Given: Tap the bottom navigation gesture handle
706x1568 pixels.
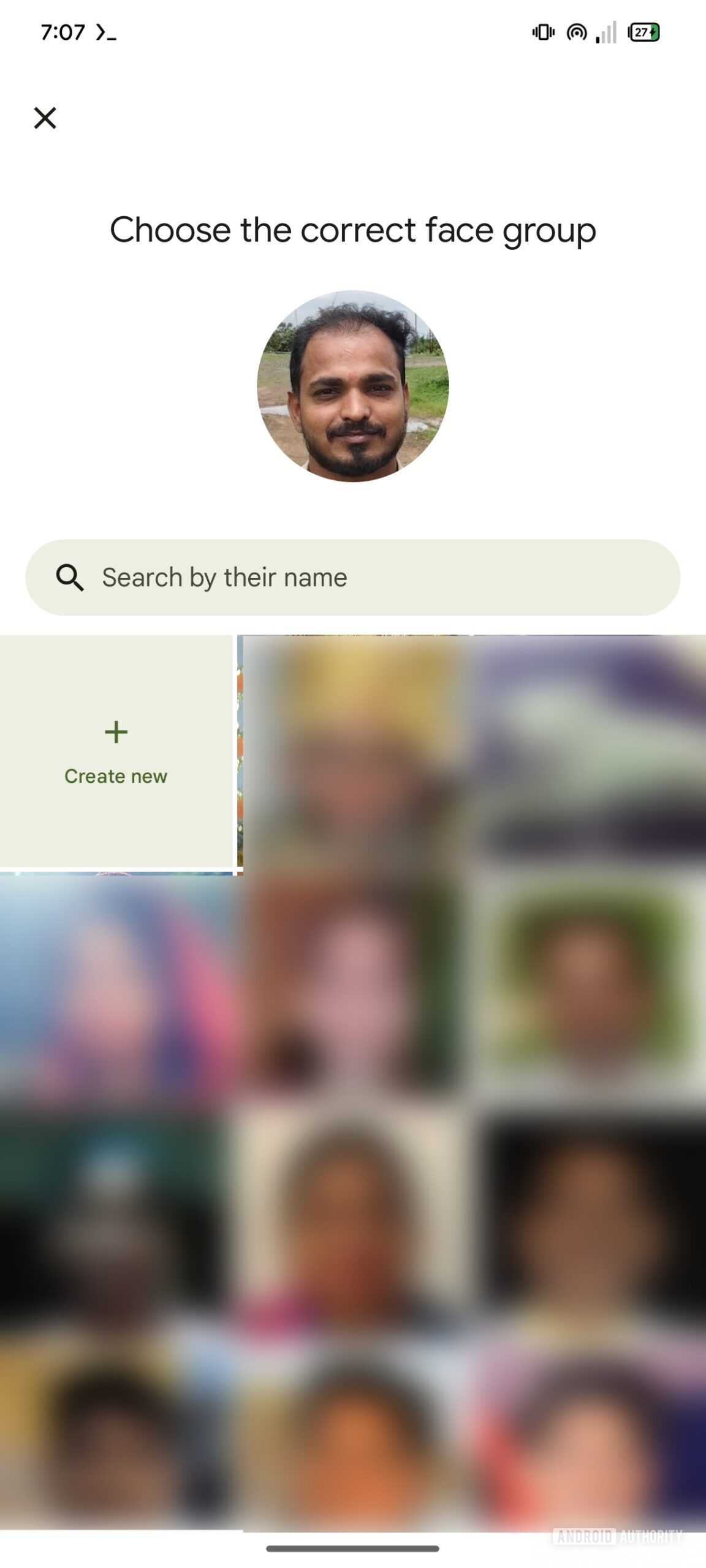Looking at the screenshot, I should (353, 1549).
